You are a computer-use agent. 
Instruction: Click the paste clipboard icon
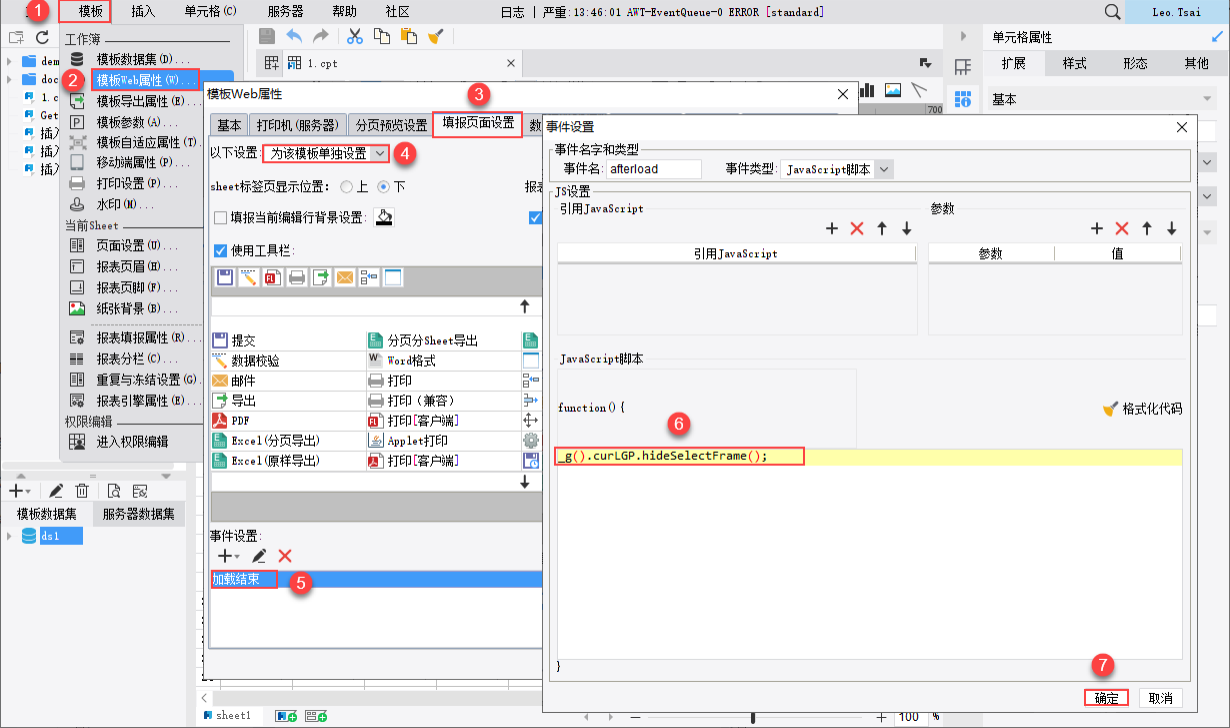coord(408,36)
